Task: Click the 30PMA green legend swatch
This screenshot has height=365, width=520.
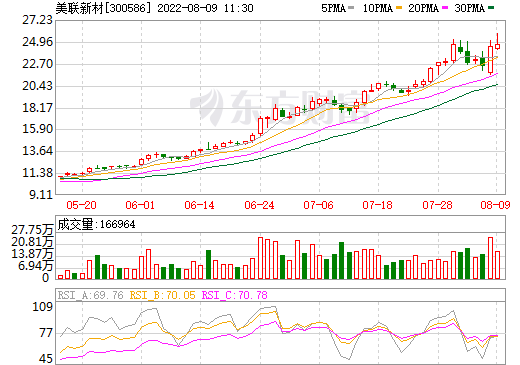Action: (x=491, y=7)
